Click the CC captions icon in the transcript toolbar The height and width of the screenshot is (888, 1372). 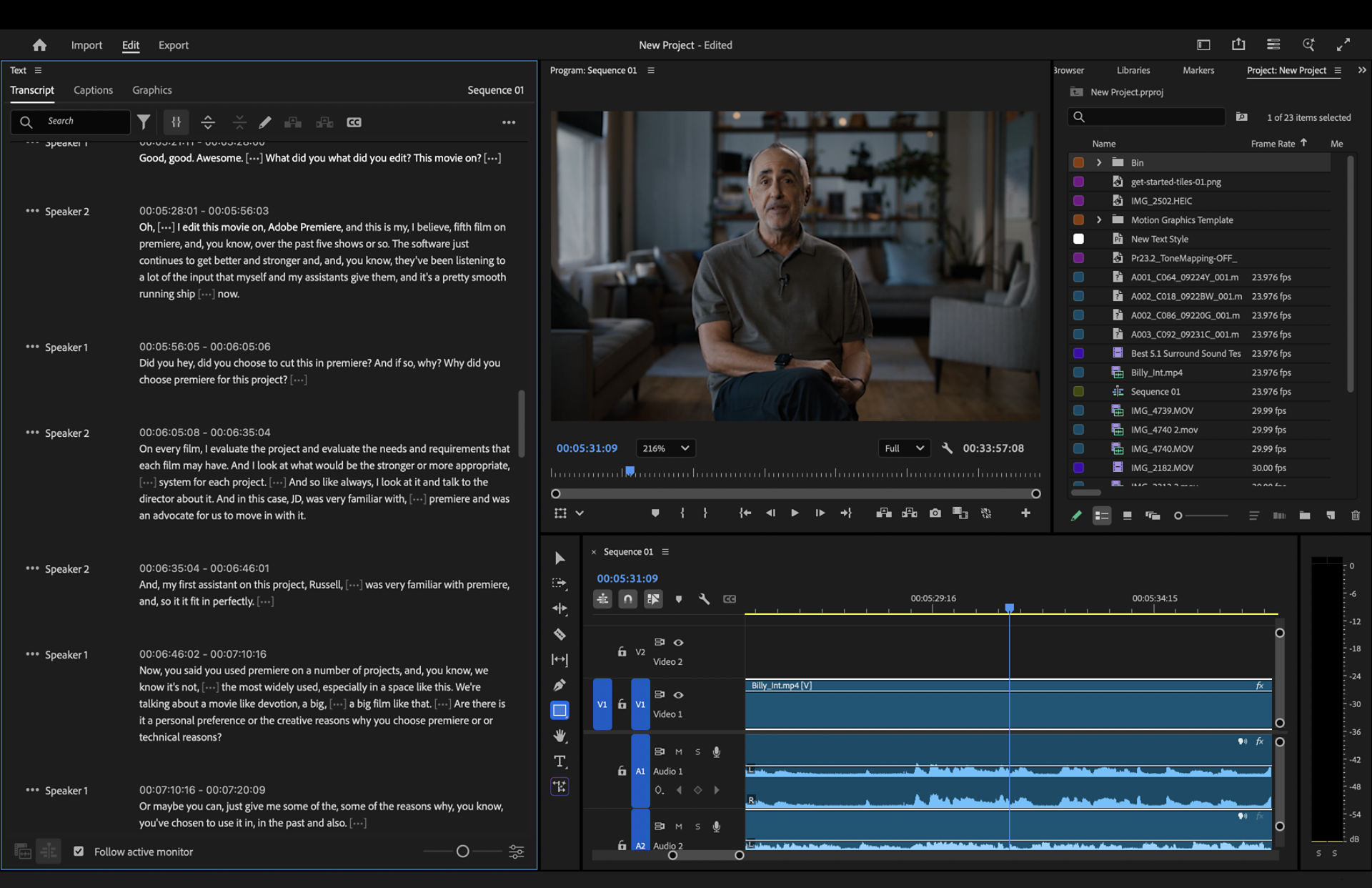(x=354, y=122)
